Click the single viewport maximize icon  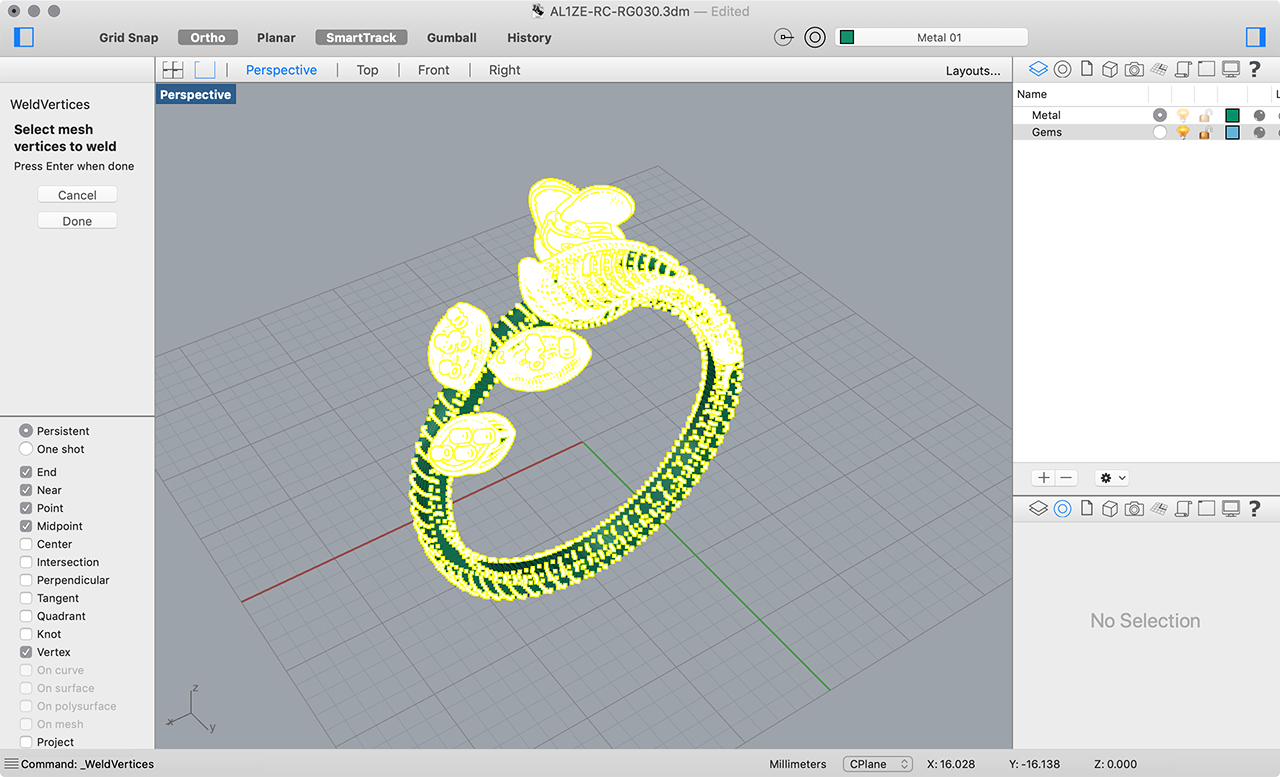coord(205,70)
